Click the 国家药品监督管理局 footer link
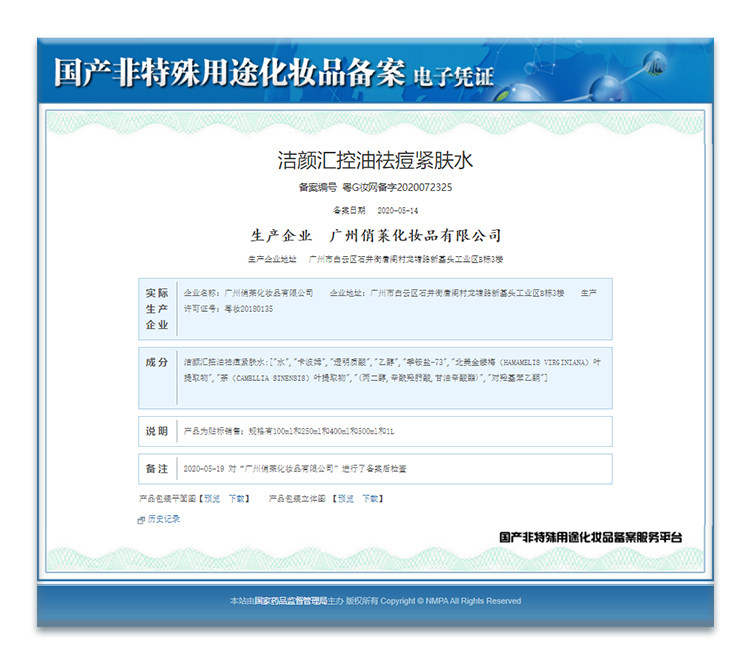The image size is (750, 652). pos(291,601)
